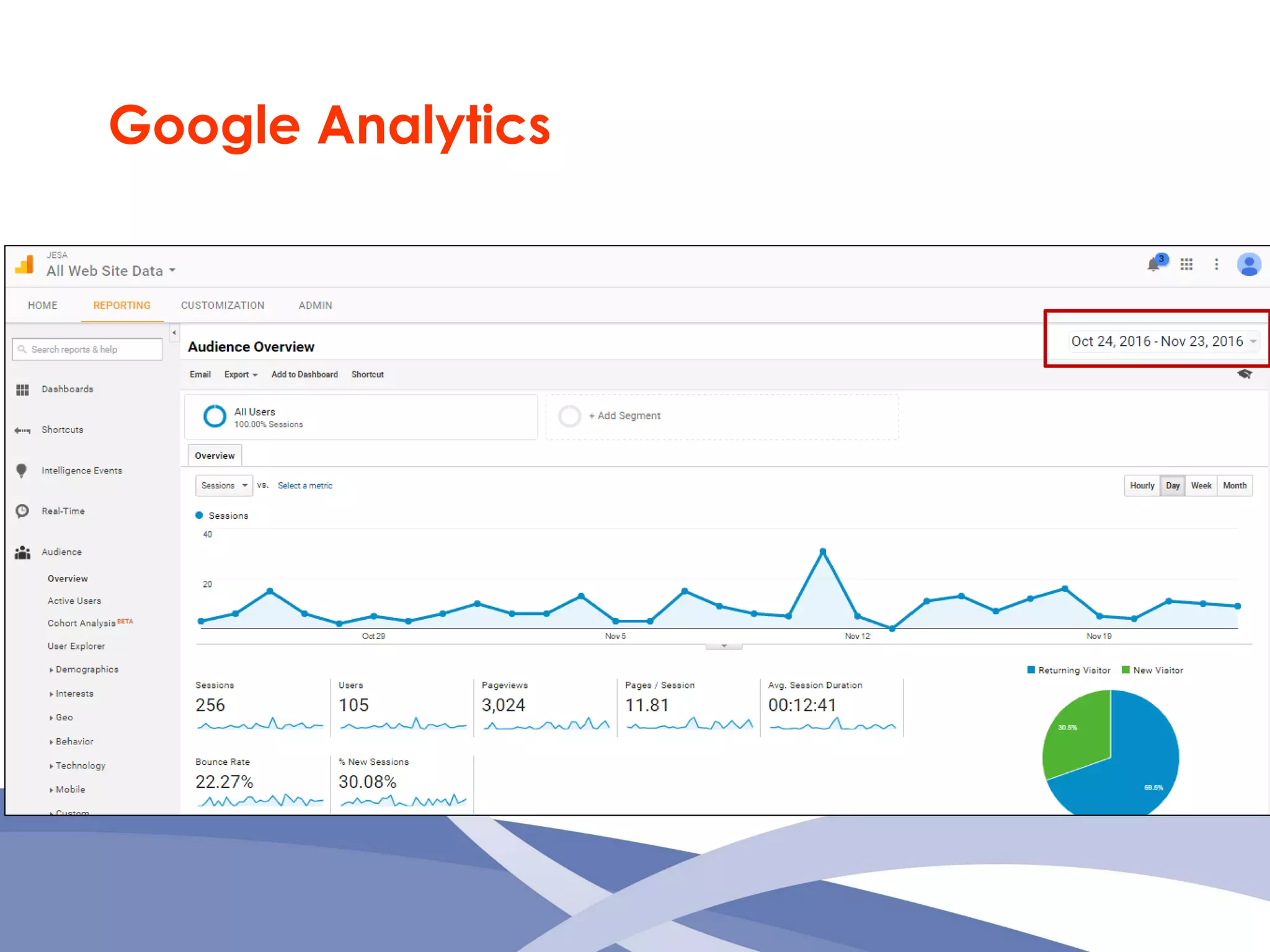
Task: Click the Intelligence Events lightbulb icon
Action: tap(22, 470)
